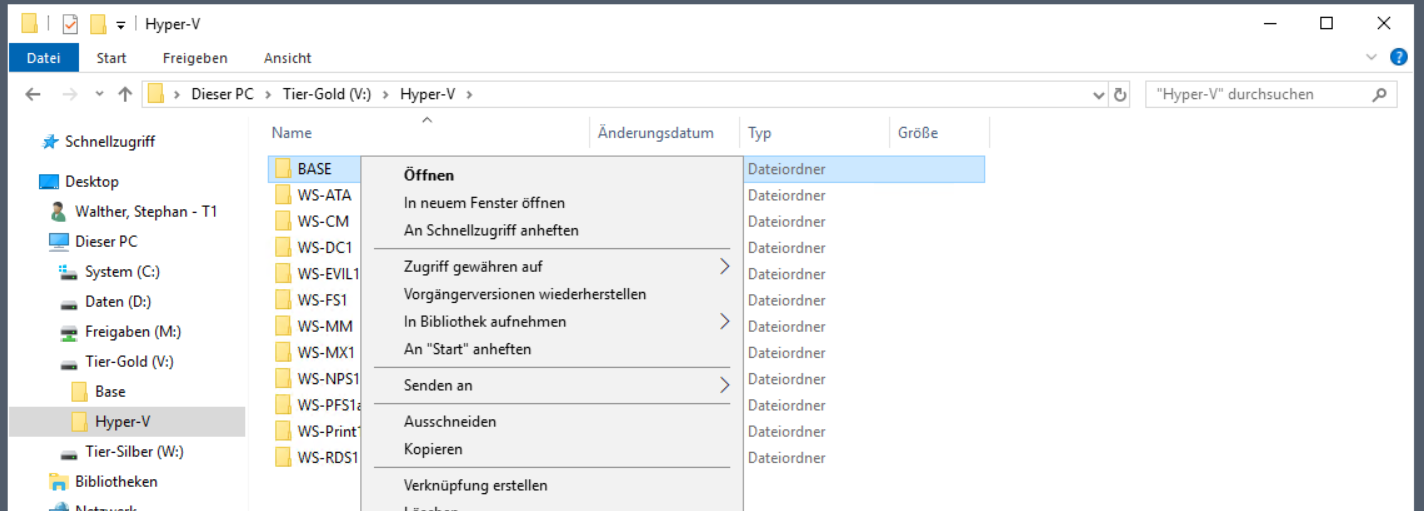1424x511 pixels.
Task: Click the Properties quick access toolbar icon
Action: pos(70,24)
